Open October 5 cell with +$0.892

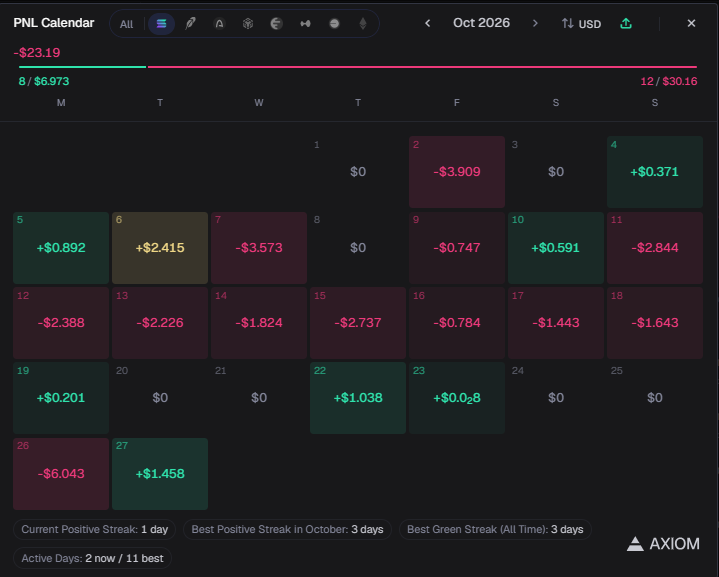61,248
